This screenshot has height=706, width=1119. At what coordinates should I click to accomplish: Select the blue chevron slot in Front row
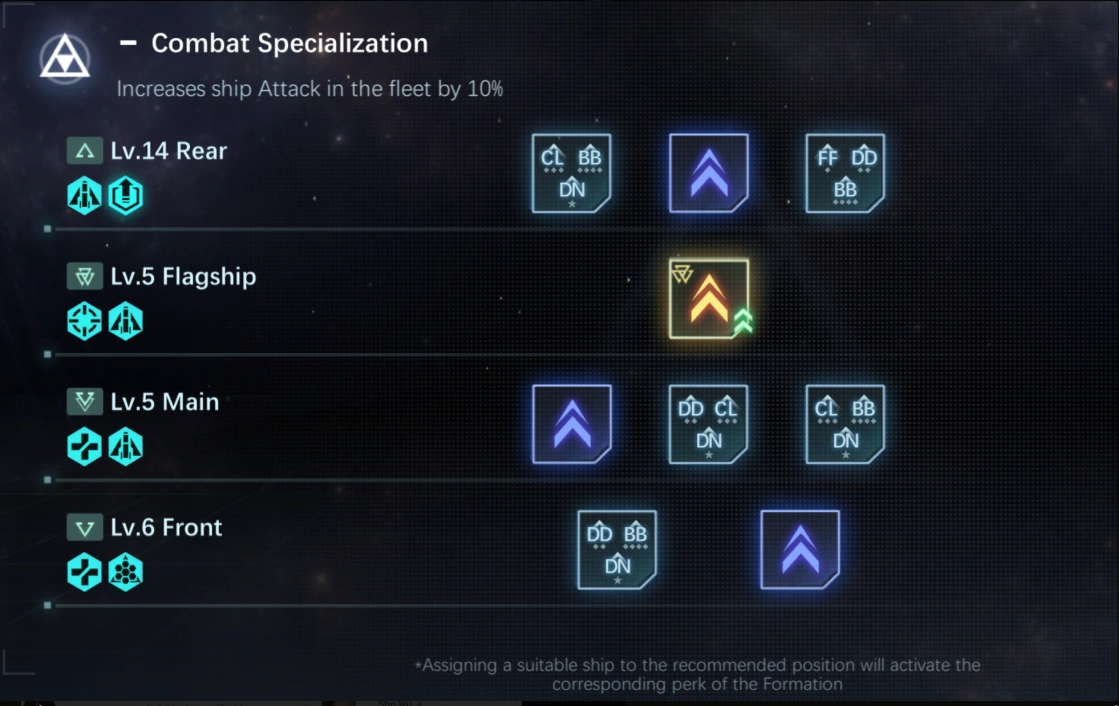[800, 549]
